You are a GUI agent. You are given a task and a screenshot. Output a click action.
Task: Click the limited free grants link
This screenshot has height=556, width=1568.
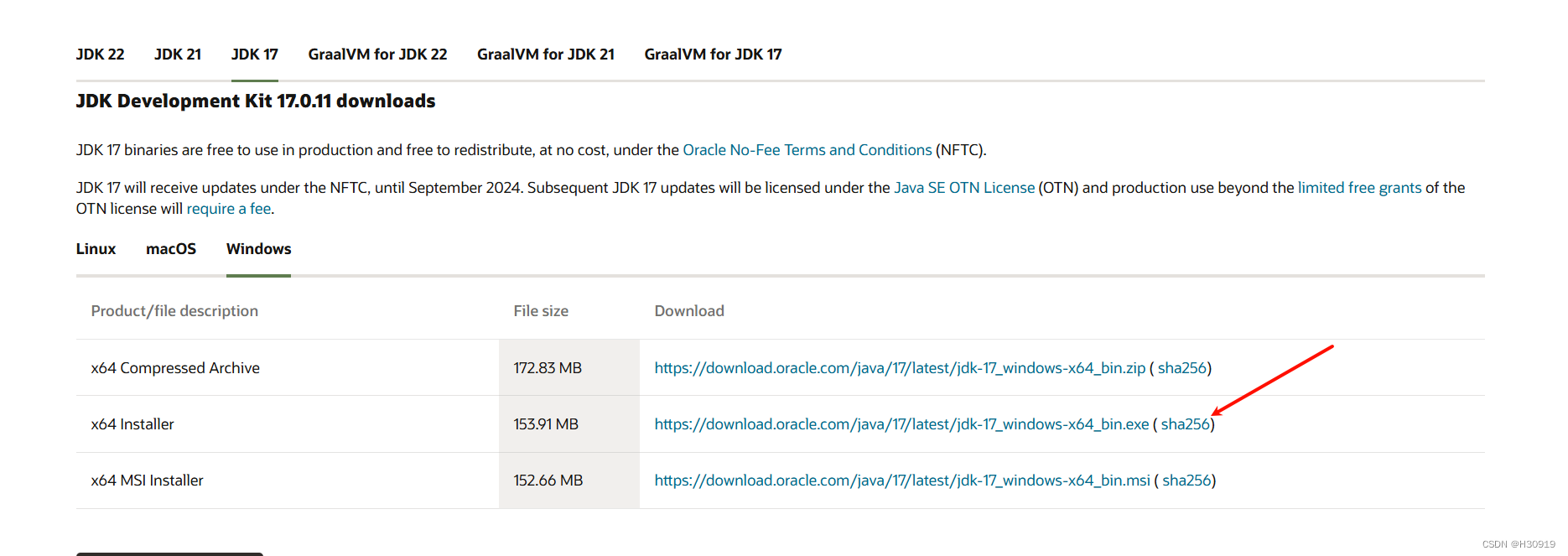1358,187
